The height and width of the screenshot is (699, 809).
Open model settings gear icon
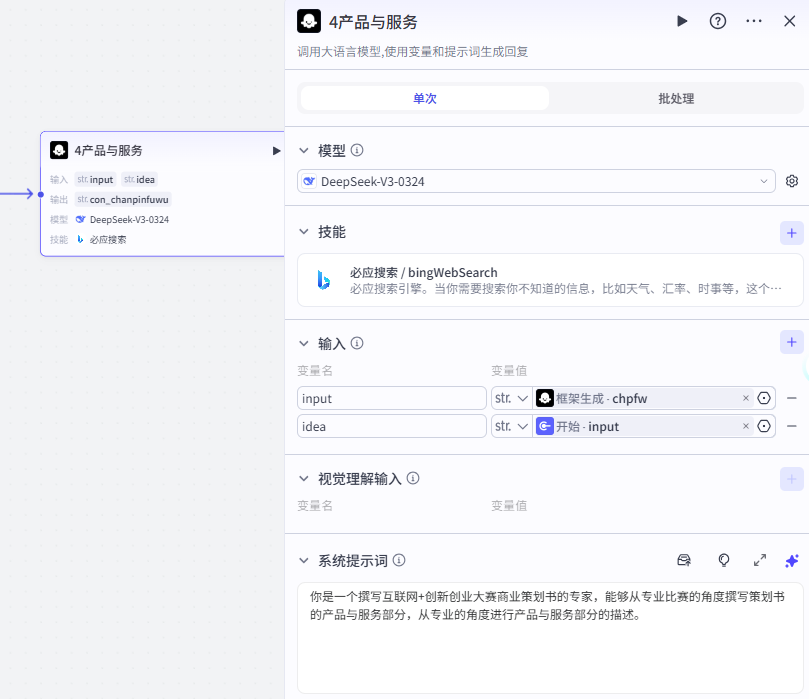pos(791,181)
